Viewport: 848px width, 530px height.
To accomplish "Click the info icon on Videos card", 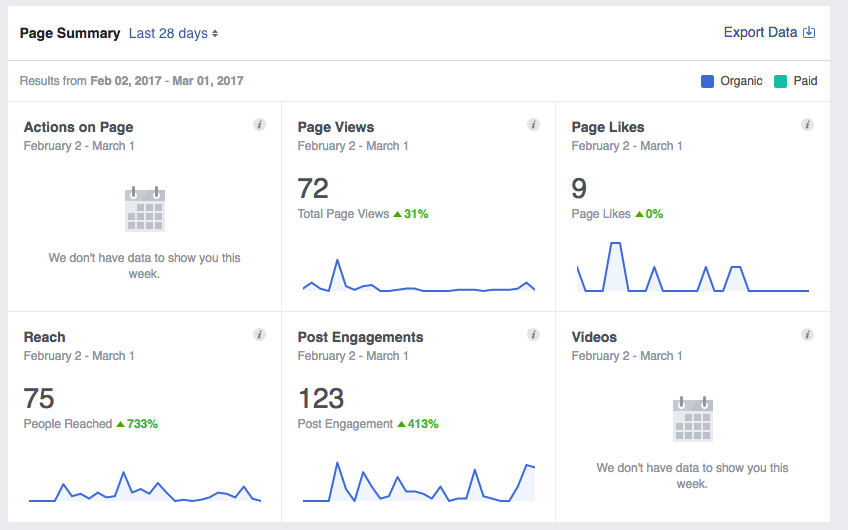I will tap(807, 335).
